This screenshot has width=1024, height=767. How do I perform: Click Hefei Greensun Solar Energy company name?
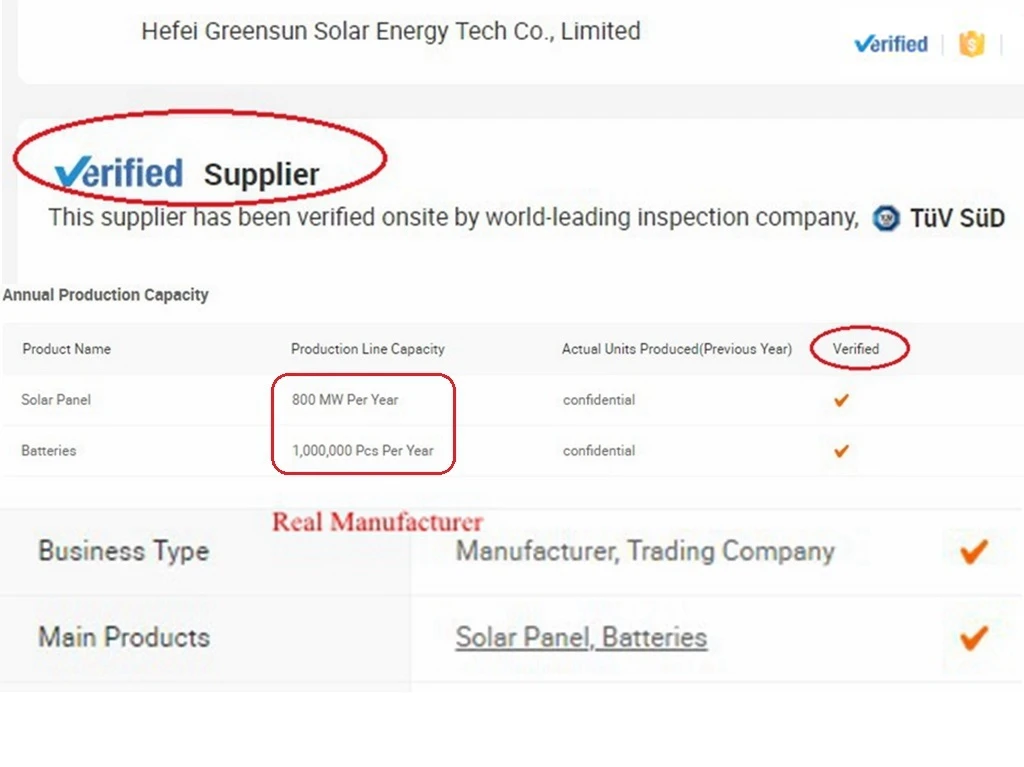[x=391, y=31]
